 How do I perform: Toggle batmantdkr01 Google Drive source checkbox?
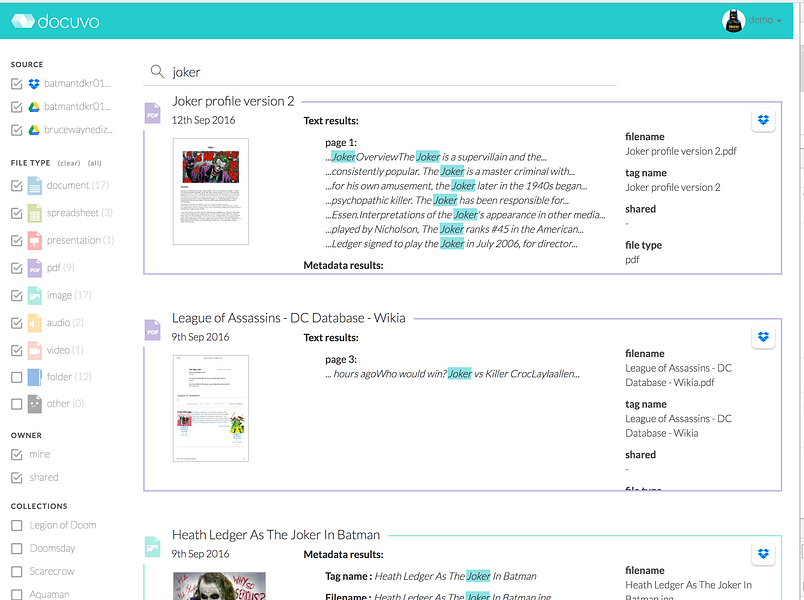(16, 107)
